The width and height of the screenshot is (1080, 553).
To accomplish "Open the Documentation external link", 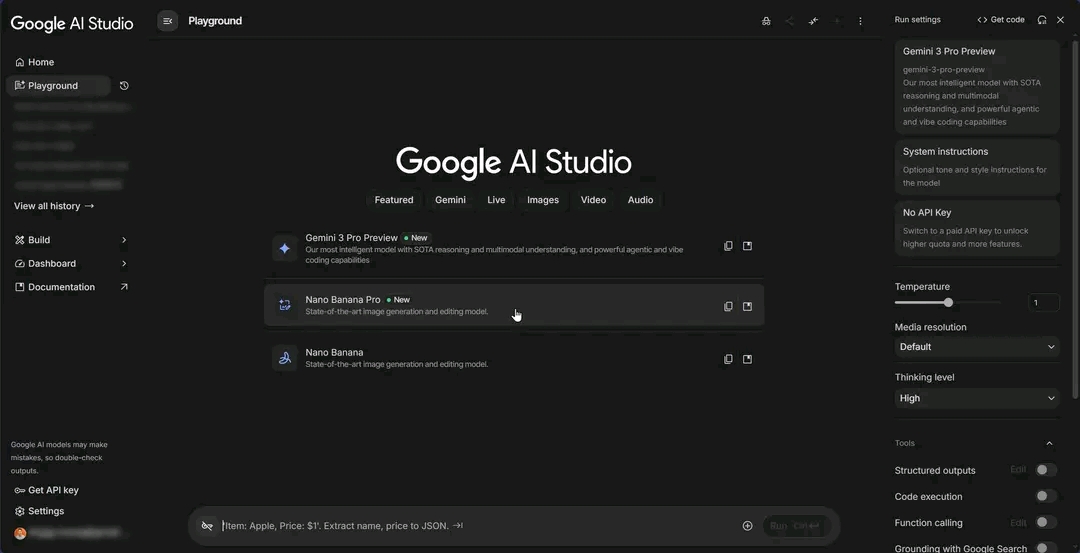I will (72, 287).
